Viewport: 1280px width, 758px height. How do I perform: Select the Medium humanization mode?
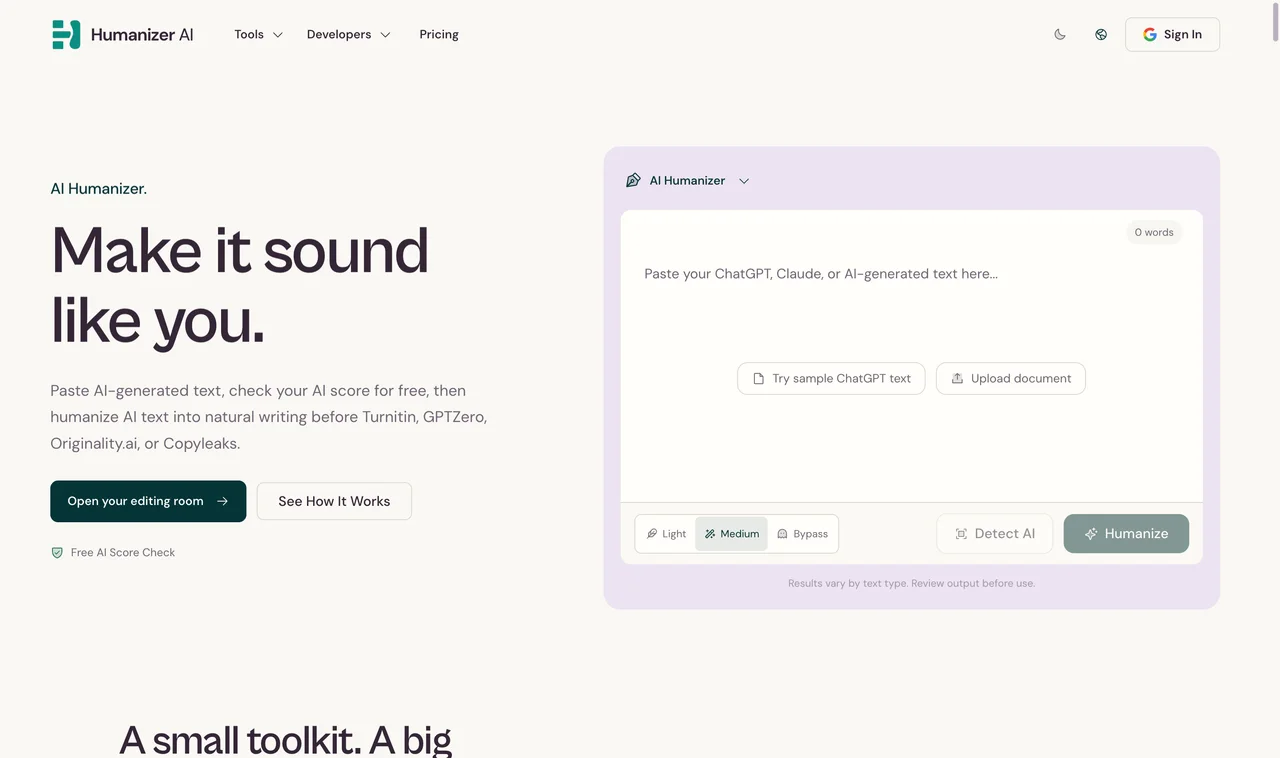point(732,534)
